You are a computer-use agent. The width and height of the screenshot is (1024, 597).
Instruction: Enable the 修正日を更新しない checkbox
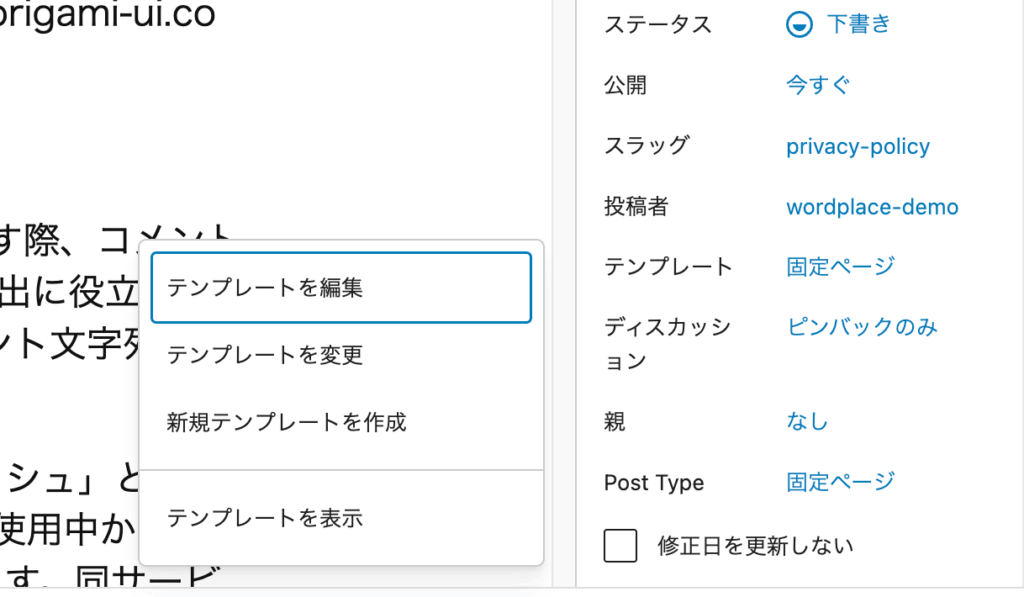(621, 546)
